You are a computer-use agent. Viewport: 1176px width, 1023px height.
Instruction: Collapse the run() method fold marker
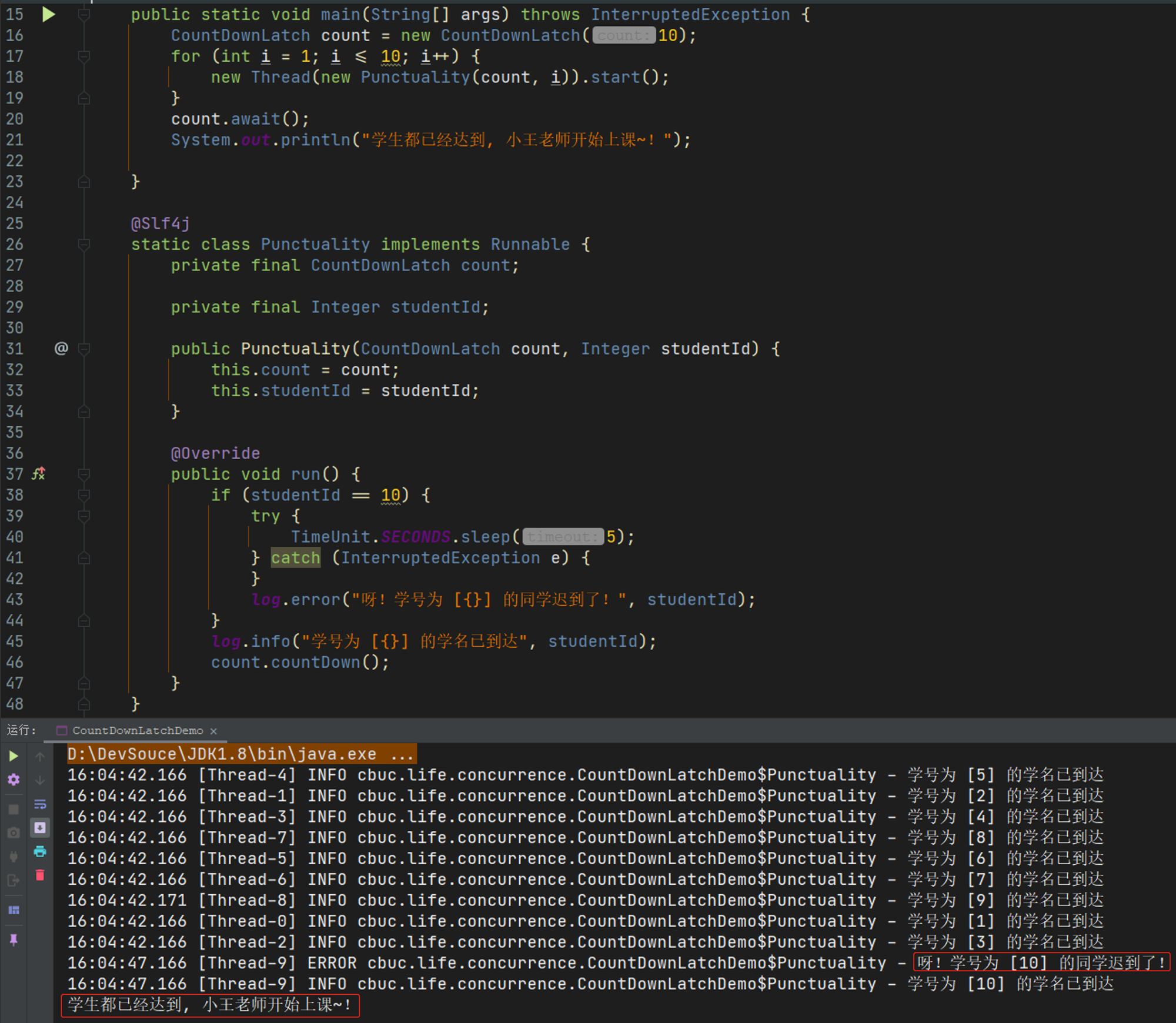[x=84, y=474]
